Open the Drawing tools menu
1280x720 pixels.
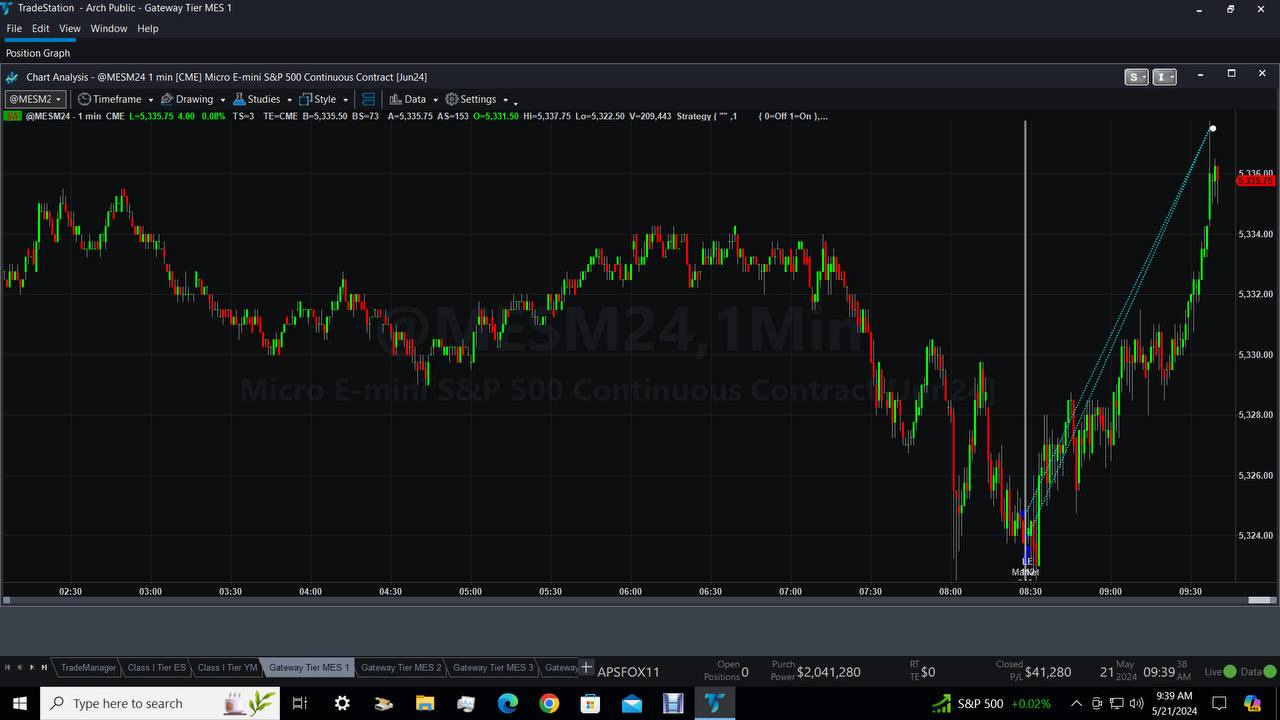pyautogui.click(x=186, y=99)
